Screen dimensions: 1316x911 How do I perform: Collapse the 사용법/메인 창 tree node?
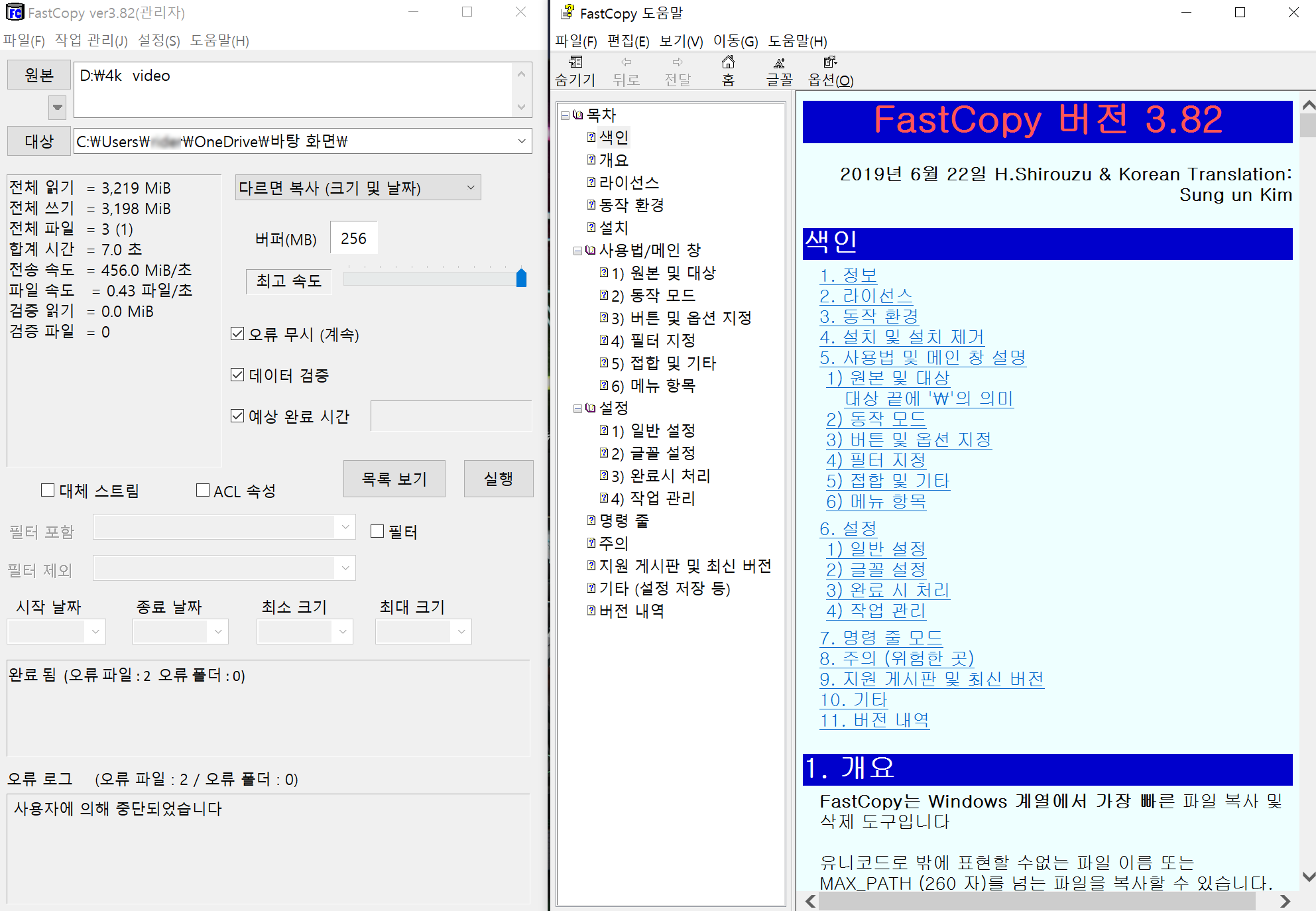[x=577, y=251]
